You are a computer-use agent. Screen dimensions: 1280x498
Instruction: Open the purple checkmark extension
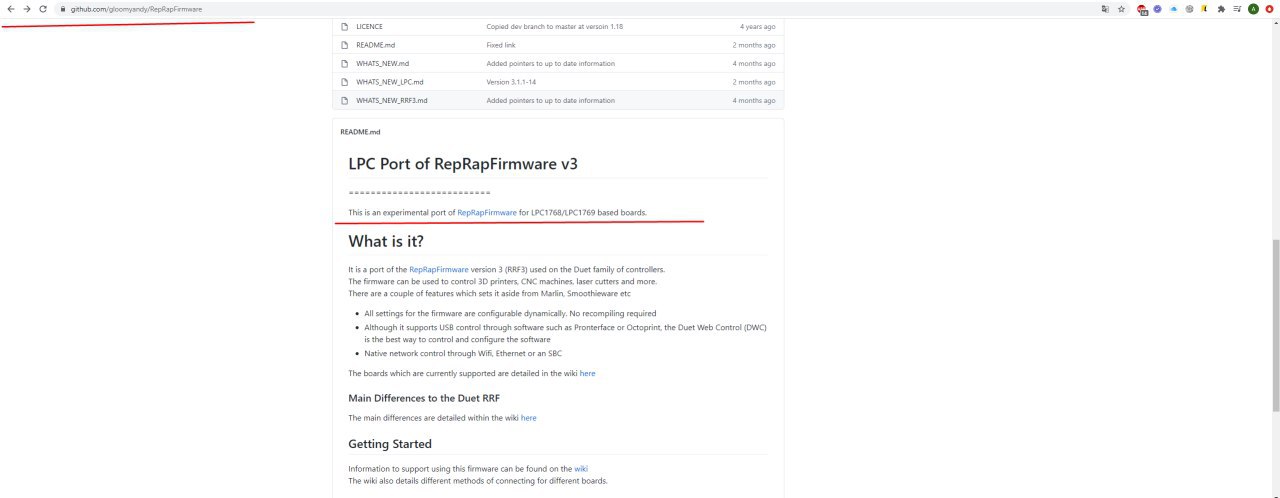click(1158, 8)
